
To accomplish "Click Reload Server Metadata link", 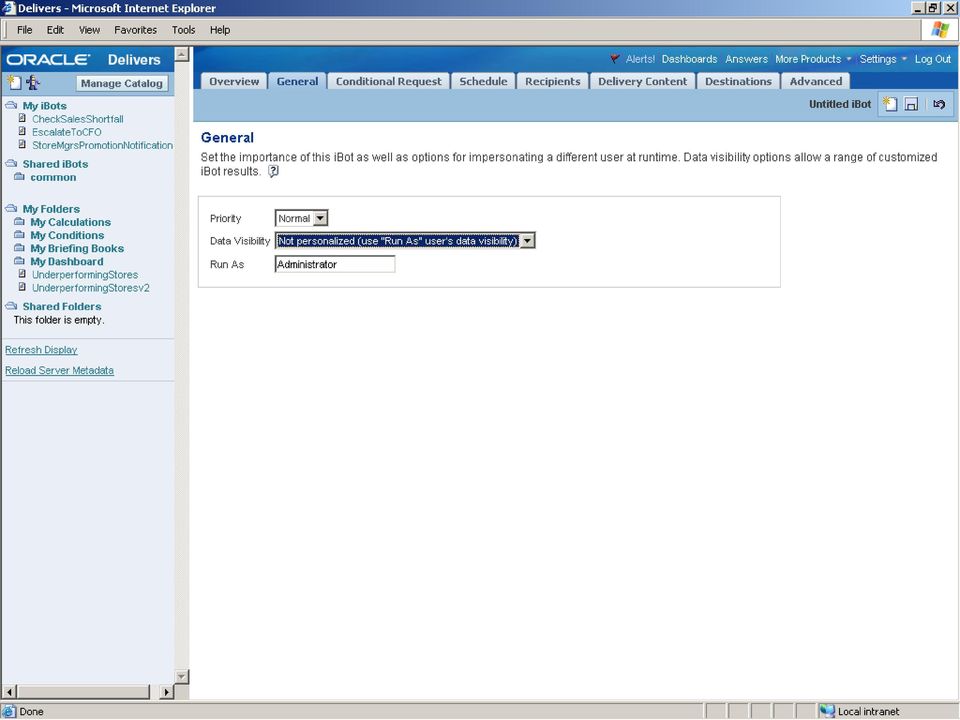I will (x=59, y=370).
